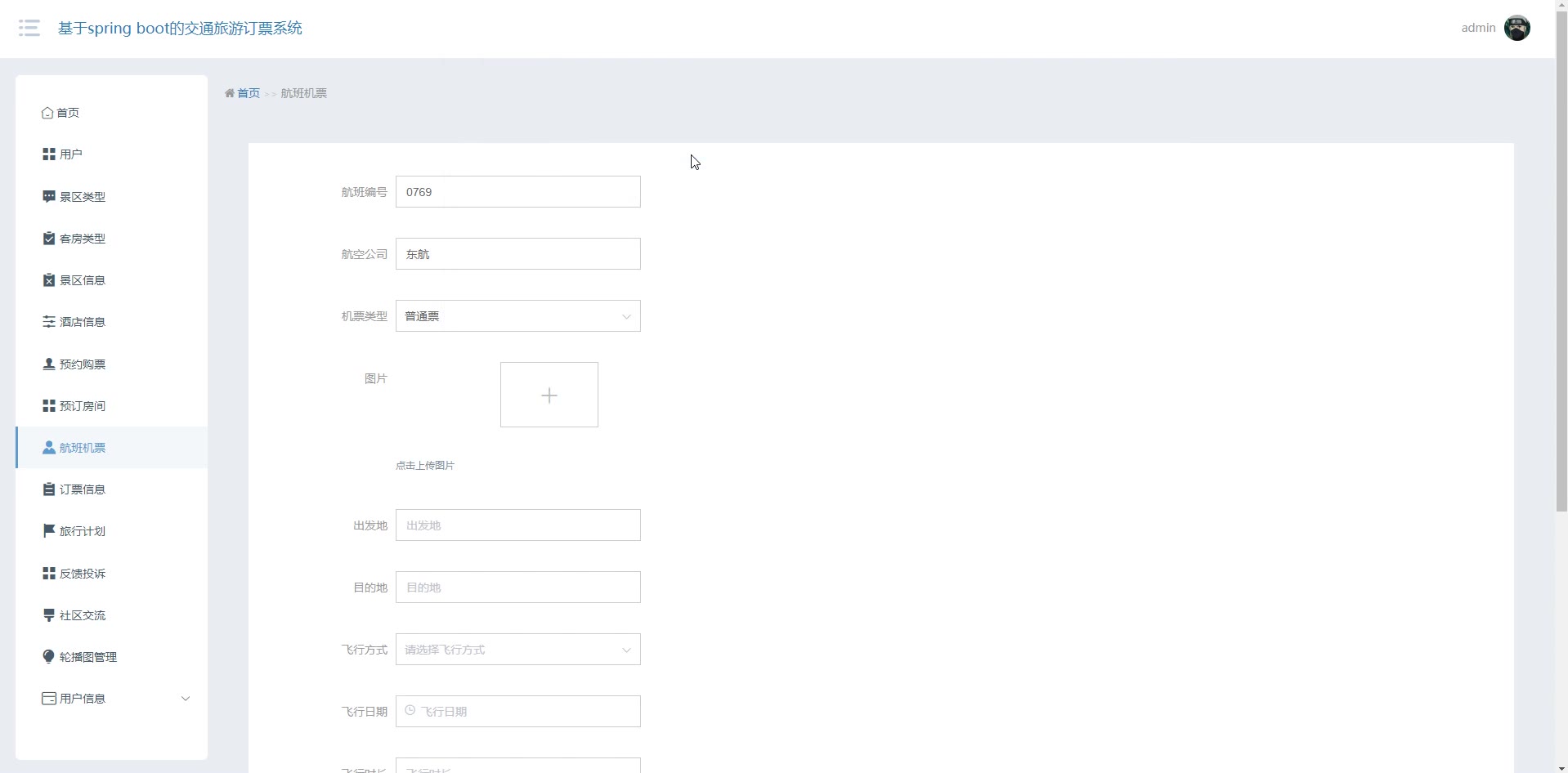Toggle the sidebar hamburger menu icon
1568x773 pixels.
(x=29, y=29)
